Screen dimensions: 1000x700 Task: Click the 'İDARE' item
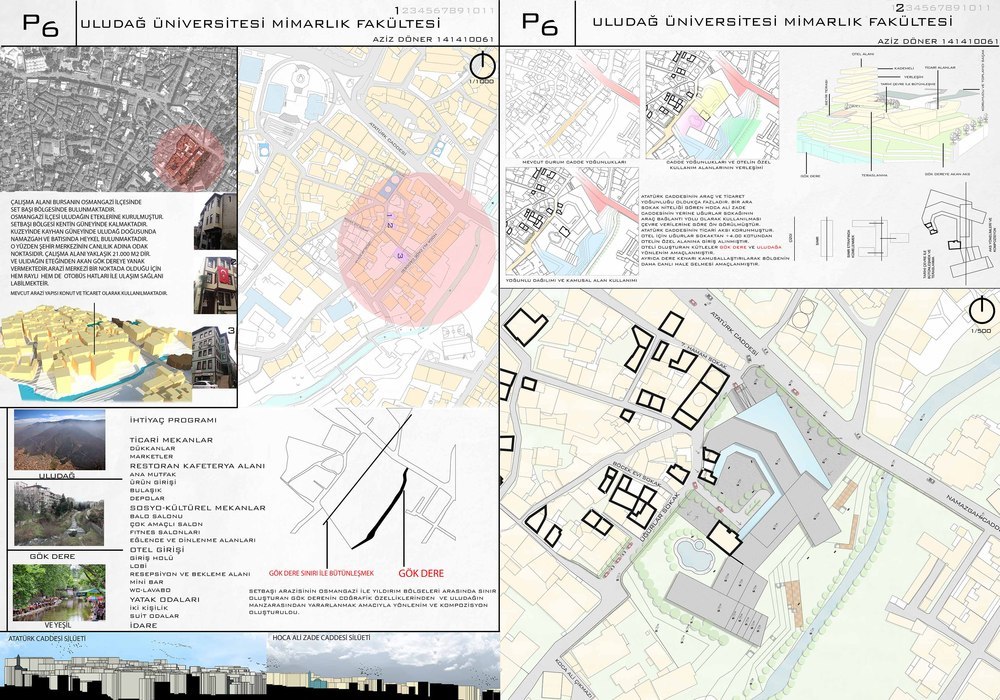coord(143,625)
